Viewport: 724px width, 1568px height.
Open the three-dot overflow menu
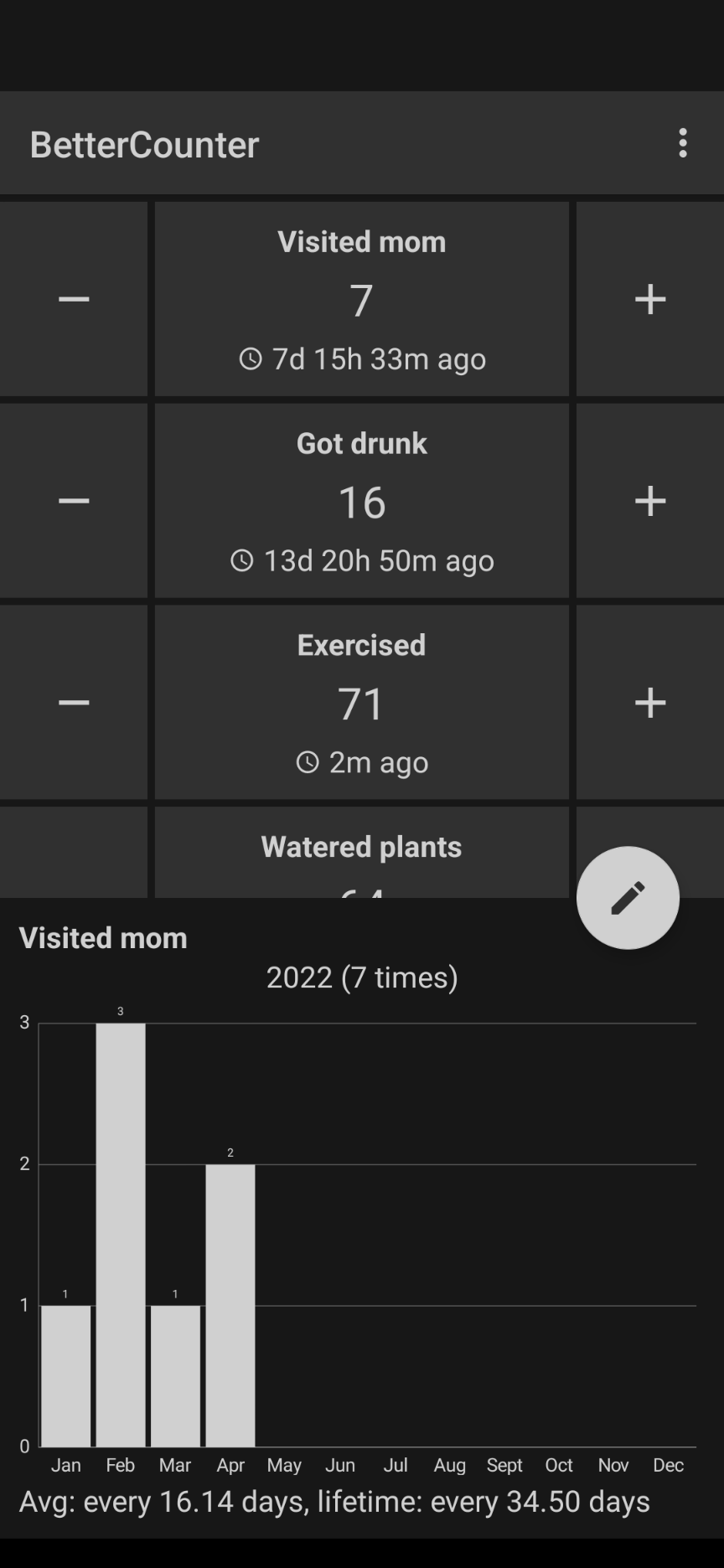683,143
